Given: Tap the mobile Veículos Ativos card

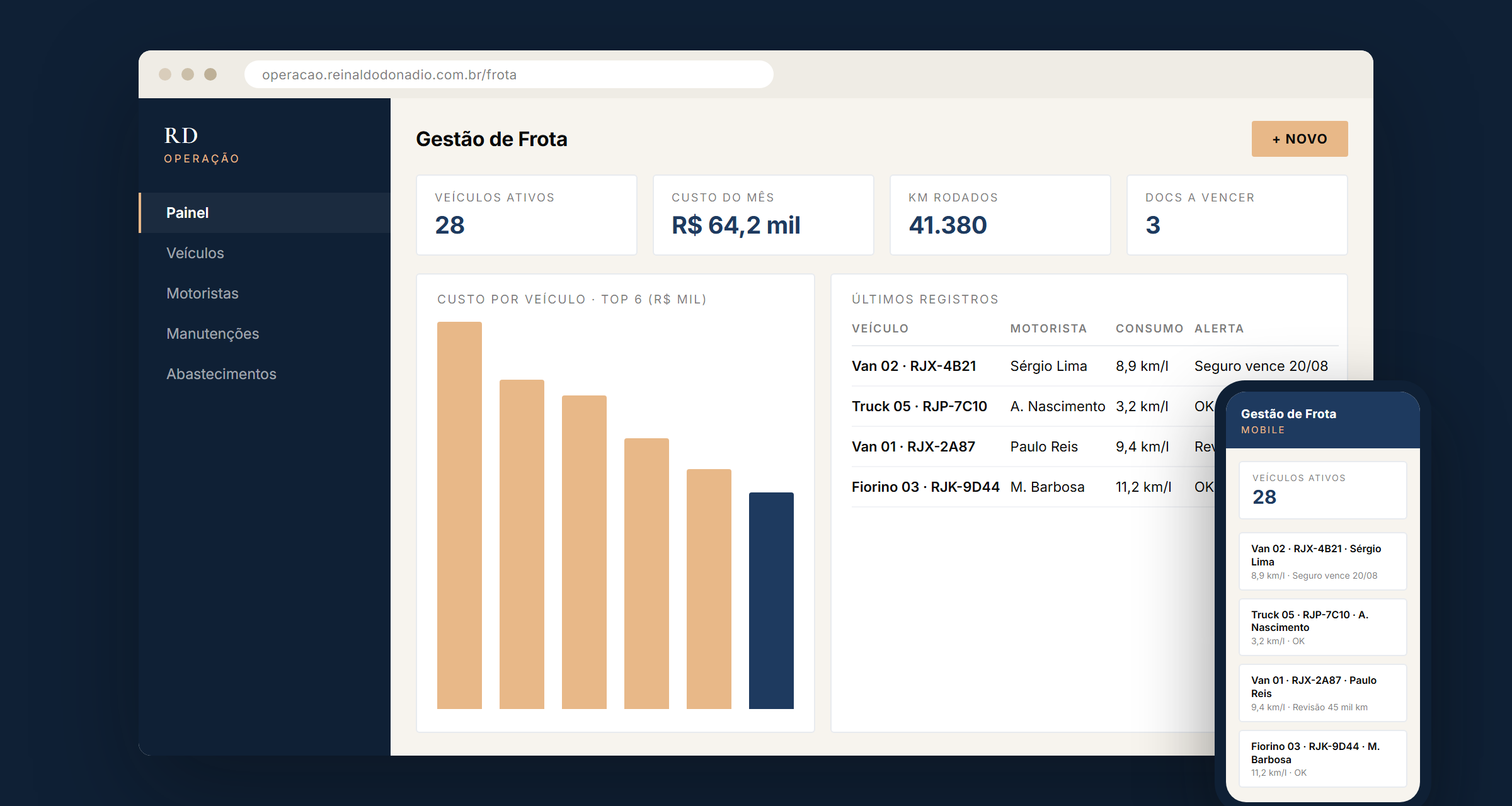Looking at the screenshot, I should pyautogui.click(x=1323, y=491).
